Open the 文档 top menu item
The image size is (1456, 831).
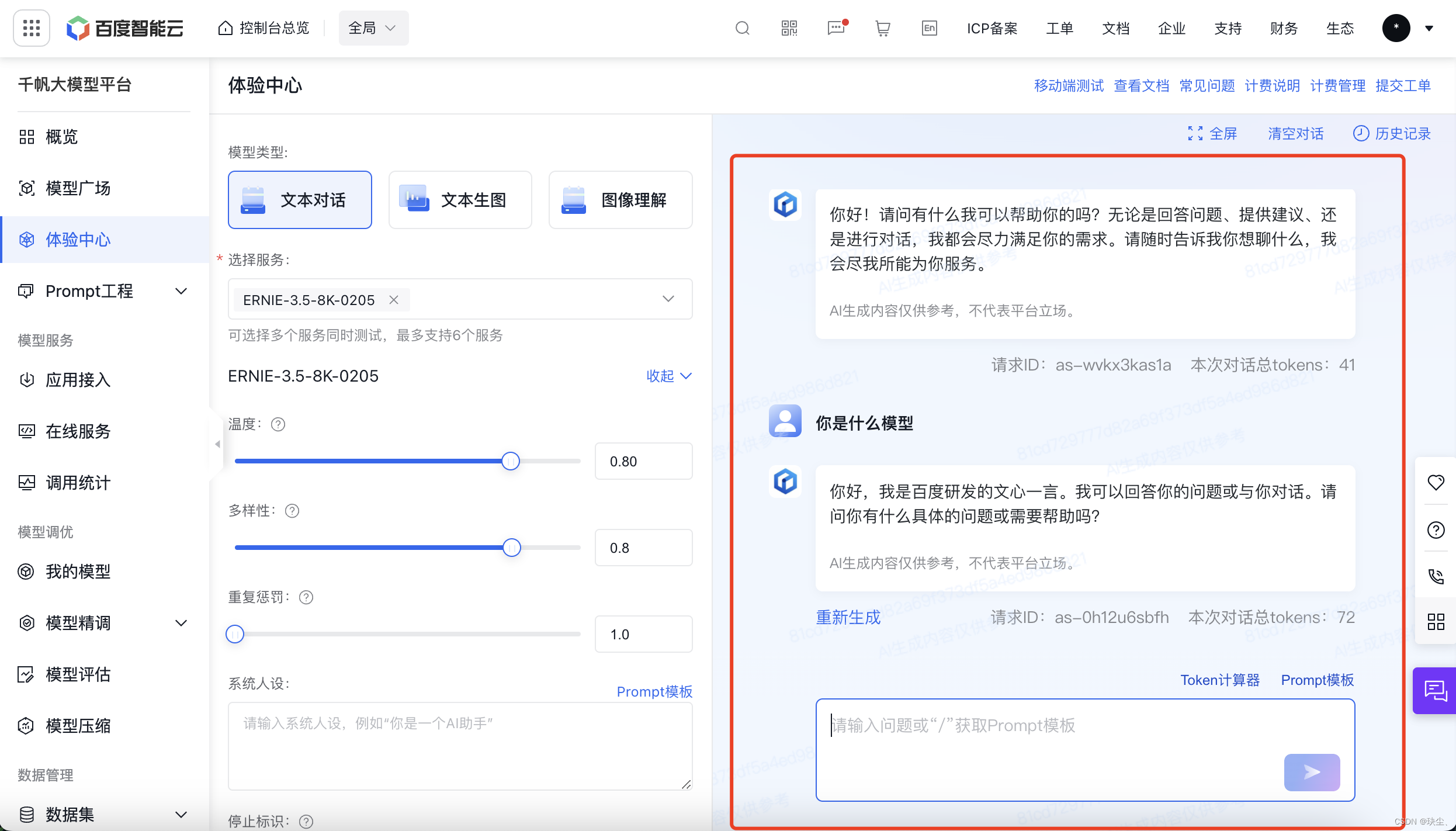click(x=1115, y=28)
